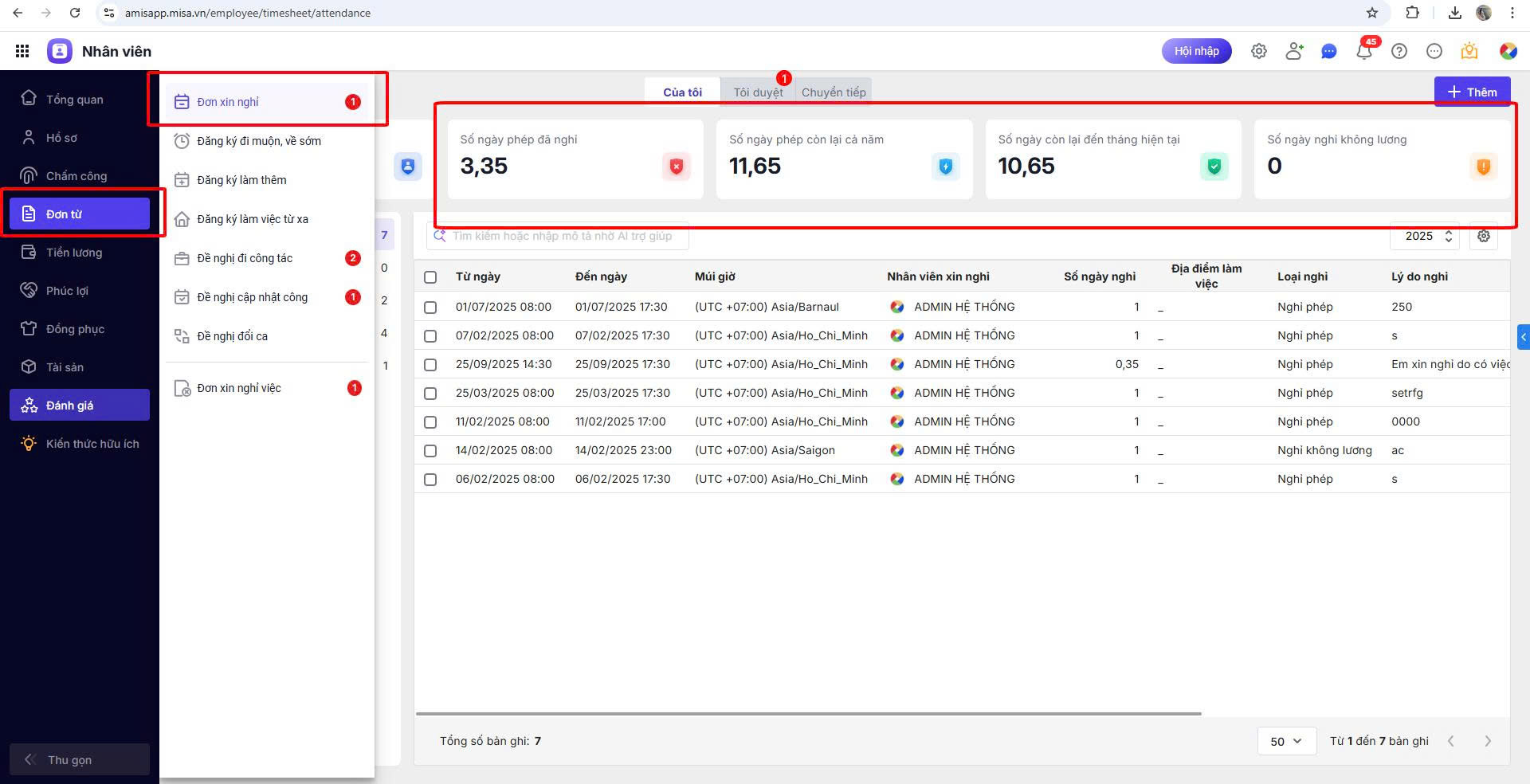The height and width of the screenshot is (784, 1530).
Task: Check the row dated 01/07/2025 08:00
Action: click(x=430, y=308)
